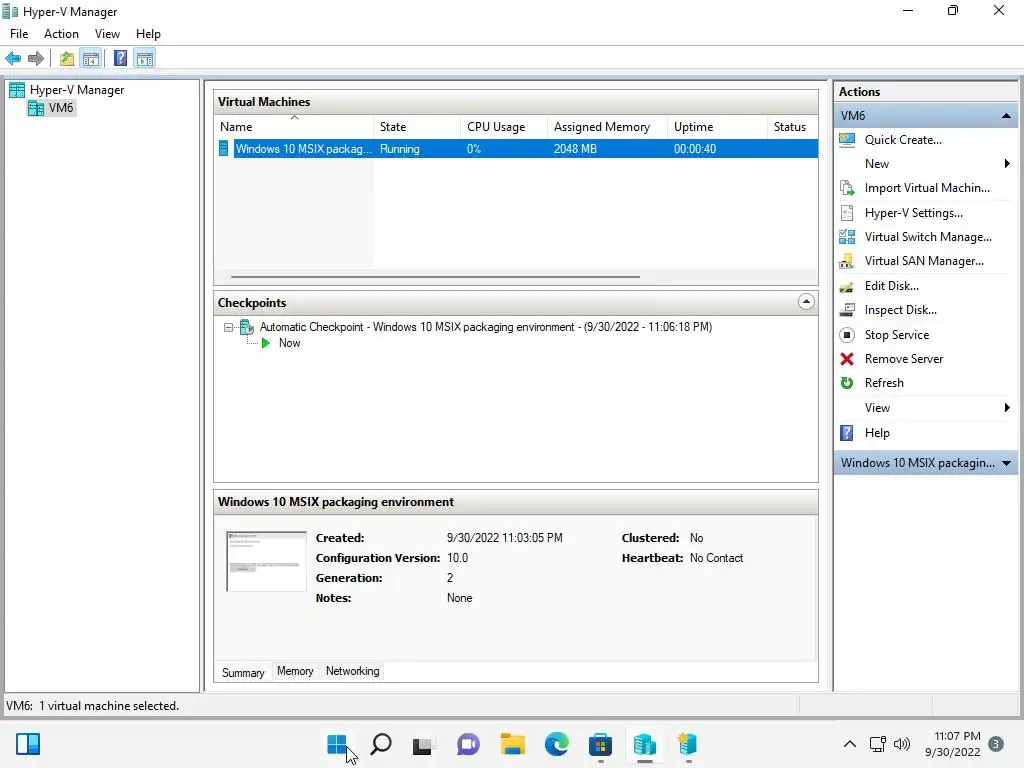Sort by the State column header
The height and width of the screenshot is (768, 1024).
[417, 127]
